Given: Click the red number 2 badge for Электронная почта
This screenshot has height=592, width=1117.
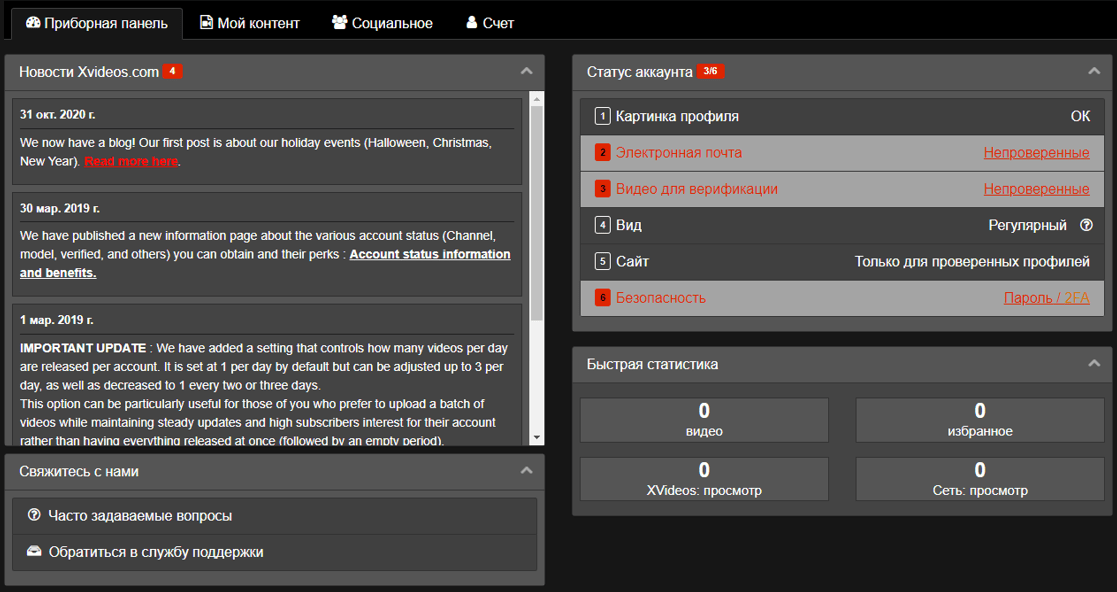Looking at the screenshot, I should click(603, 152).
